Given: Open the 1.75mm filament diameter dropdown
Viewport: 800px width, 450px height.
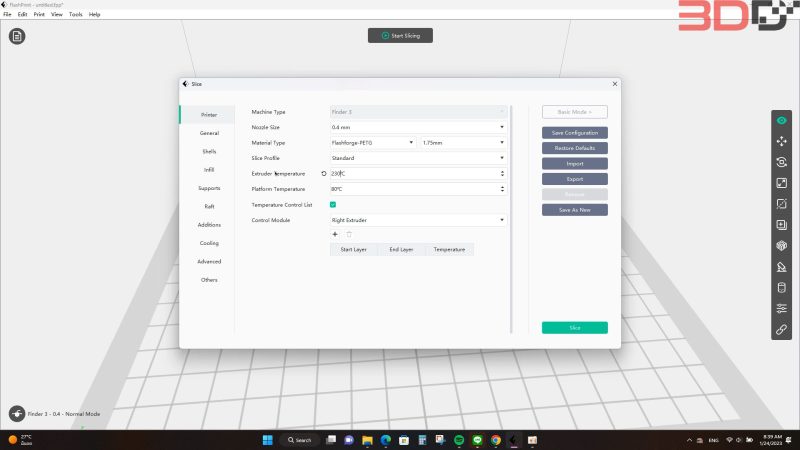Looking at the screenshot, I should 463,143.
